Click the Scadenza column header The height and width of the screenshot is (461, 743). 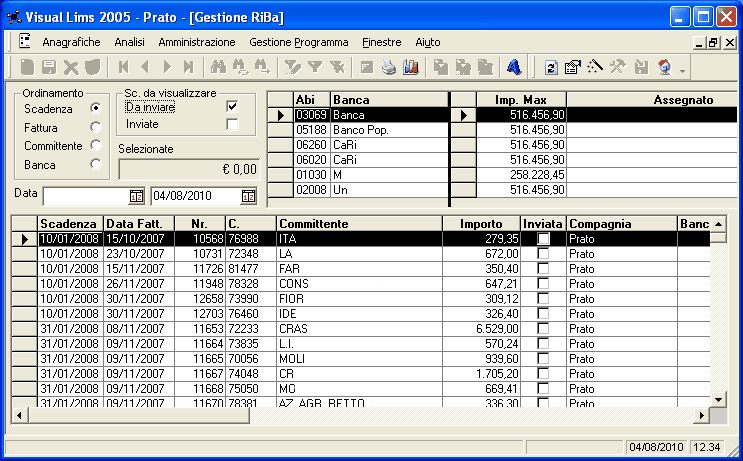[70, 224]
